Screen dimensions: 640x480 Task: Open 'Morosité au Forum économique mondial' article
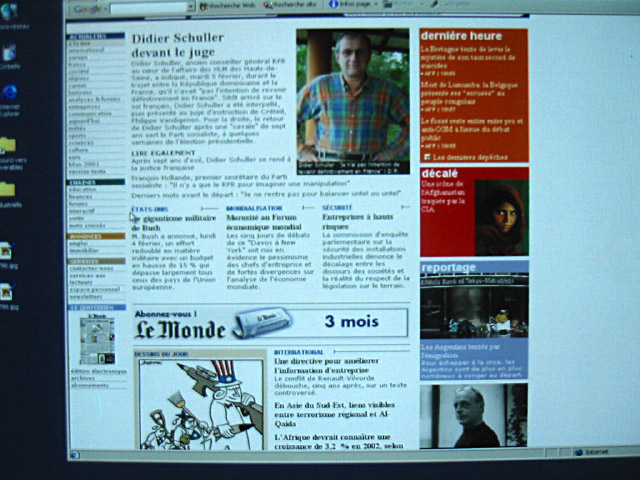[264, 222]
